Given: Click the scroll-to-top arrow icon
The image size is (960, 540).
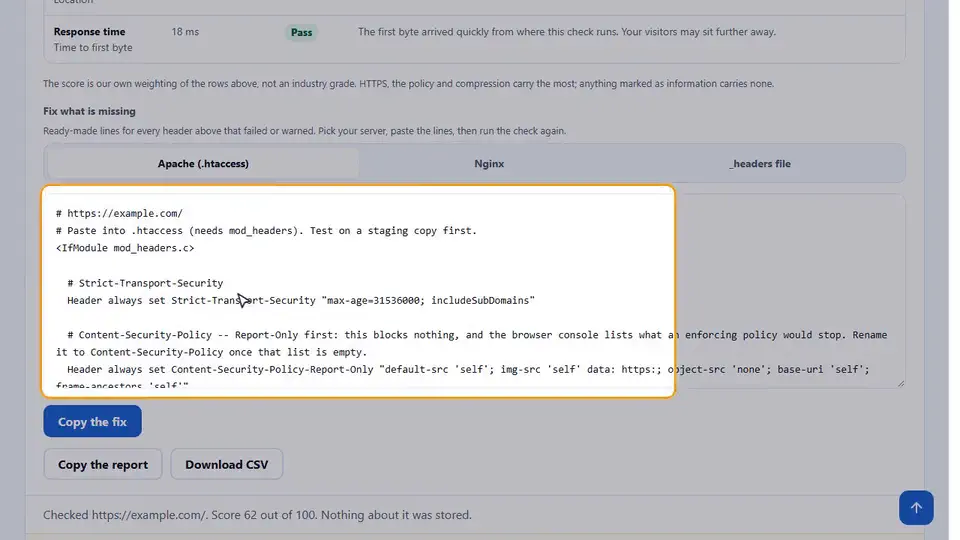Looking at the screenshot, I should click(x=916, y=508).
